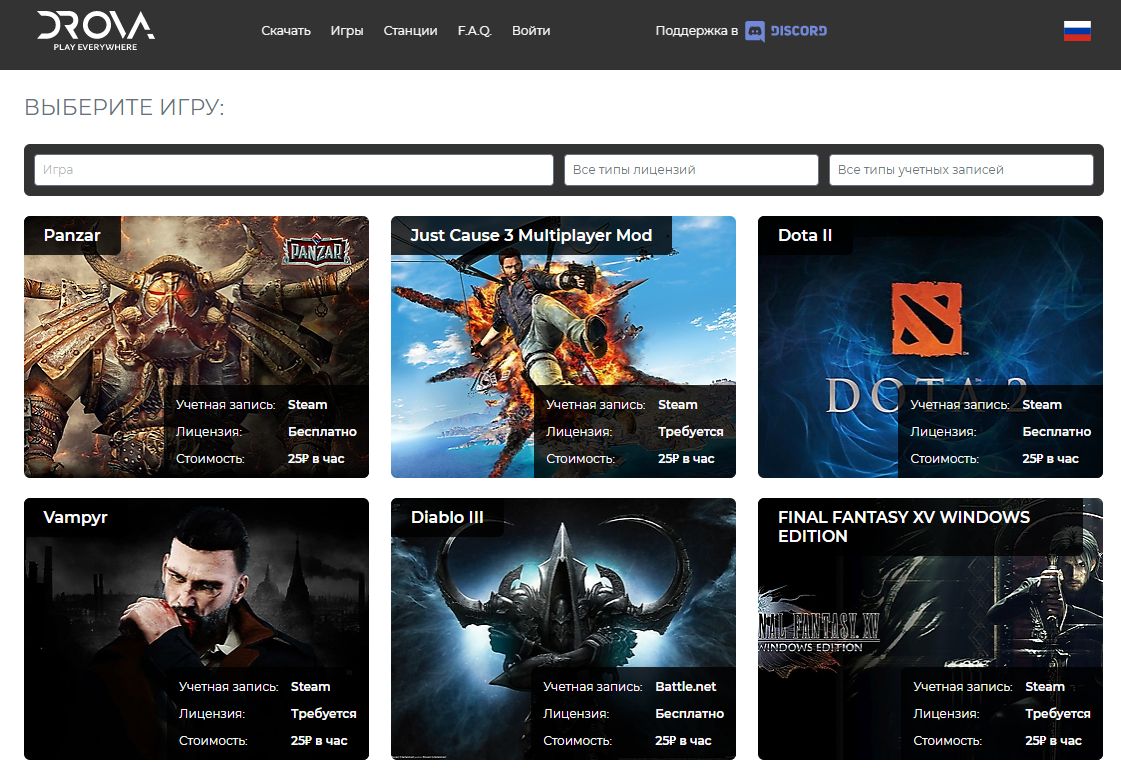The height and width of the screenshot is (768, 1121).
Task: Click 25₽ в час price on Just Cause 3
Action: pyautogui.click(x=686, y=459)
